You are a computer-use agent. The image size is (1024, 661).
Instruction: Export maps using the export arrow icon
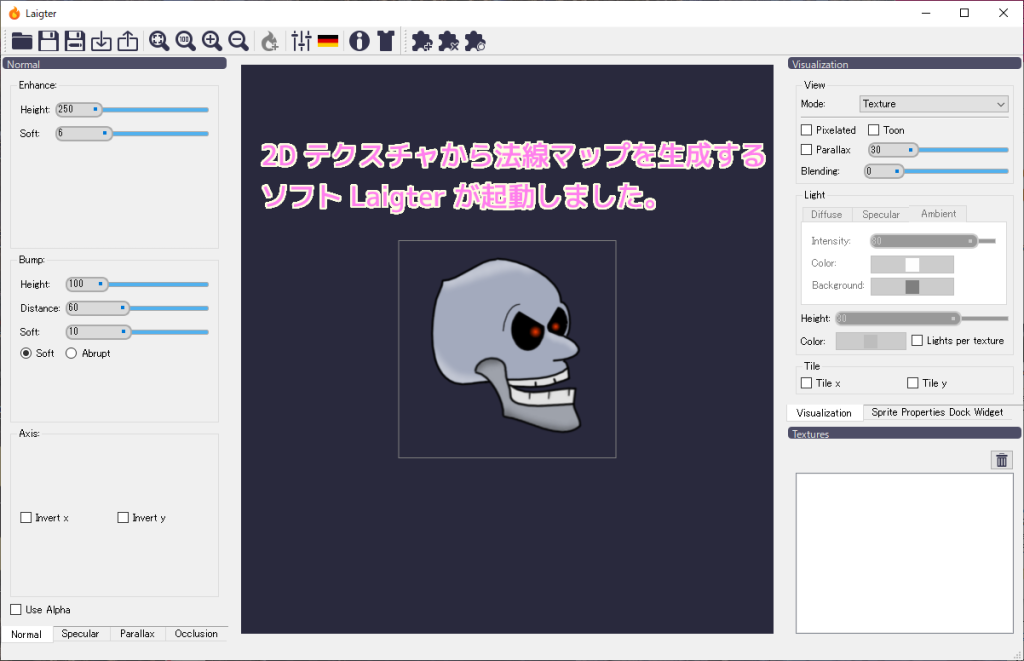(128, 41)
